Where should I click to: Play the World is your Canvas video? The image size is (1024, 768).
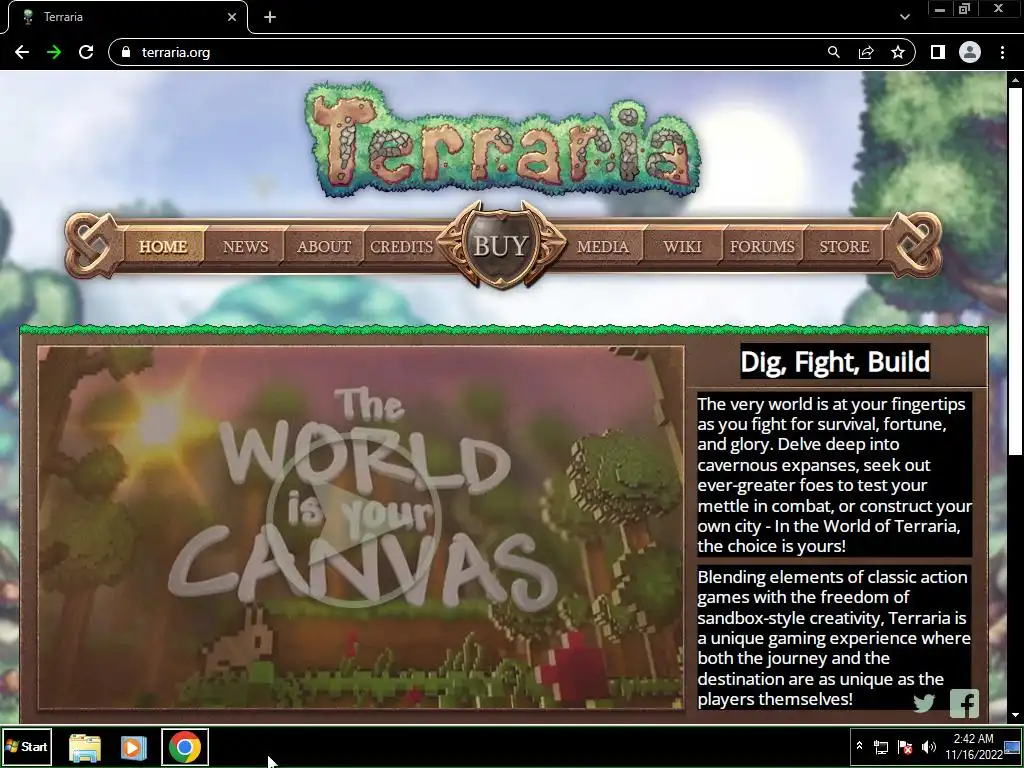353,520
